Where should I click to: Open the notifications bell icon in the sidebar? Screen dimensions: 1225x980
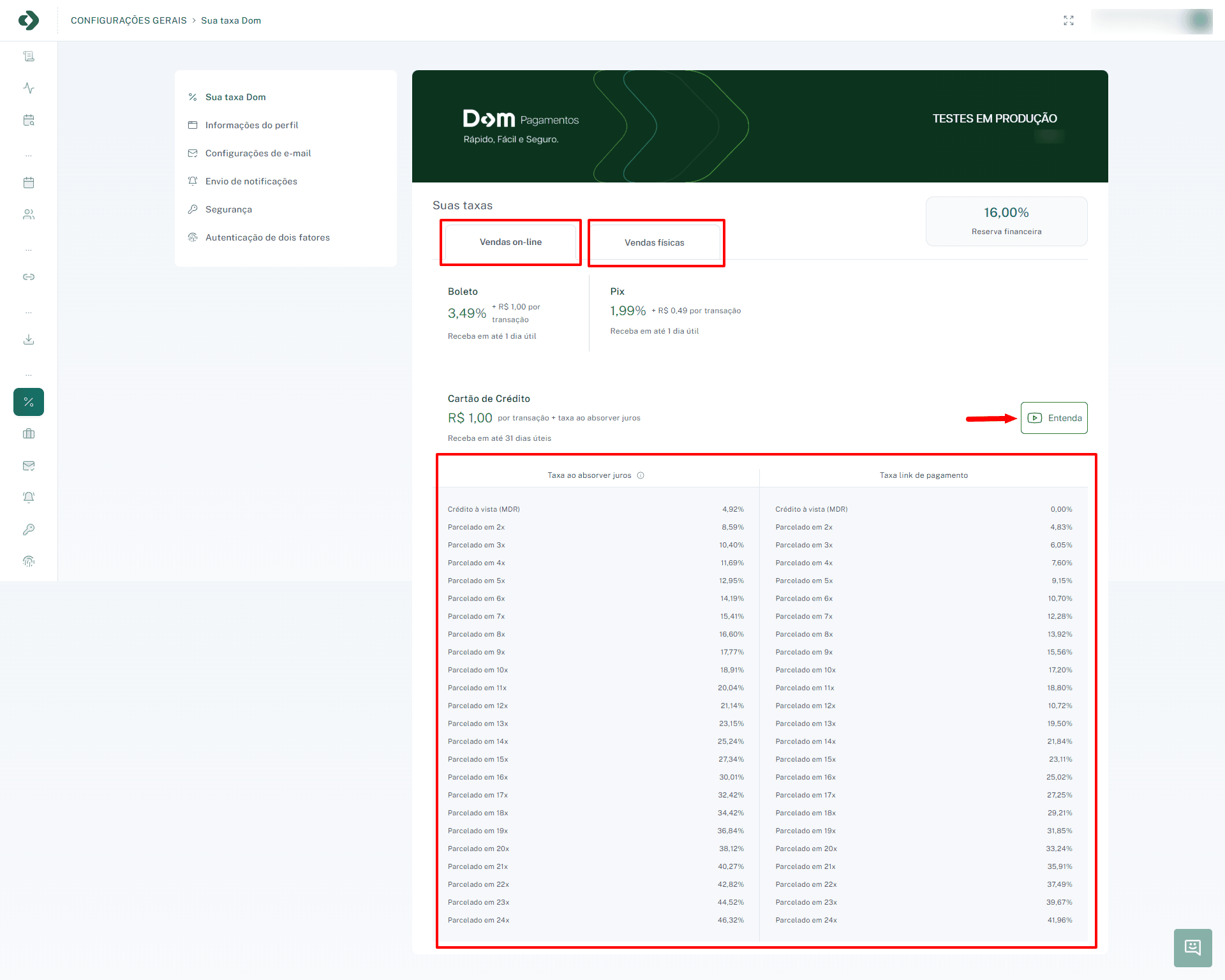[x=28, y=497]
